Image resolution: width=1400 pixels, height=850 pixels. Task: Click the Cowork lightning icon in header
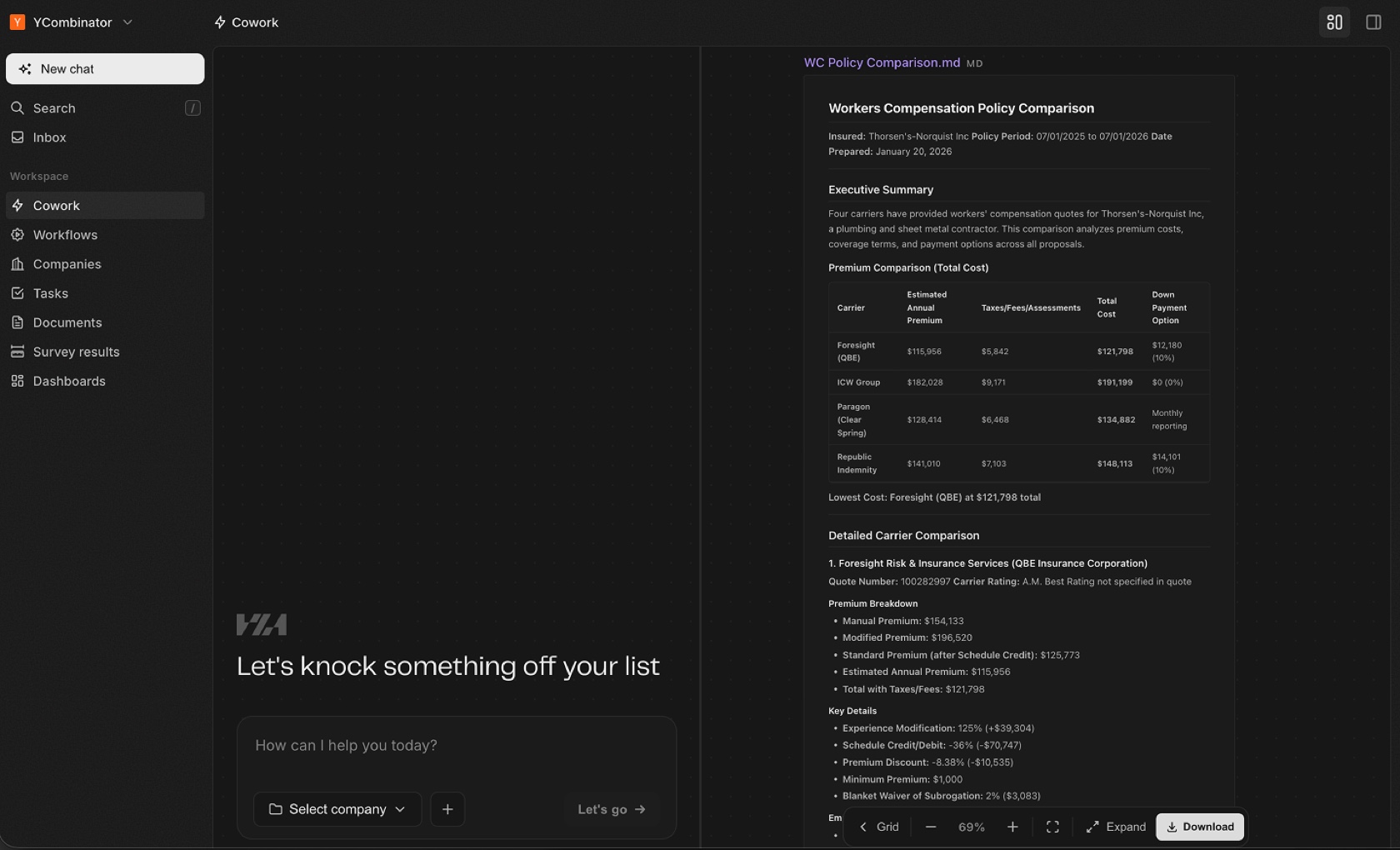[x=220, y=22]
